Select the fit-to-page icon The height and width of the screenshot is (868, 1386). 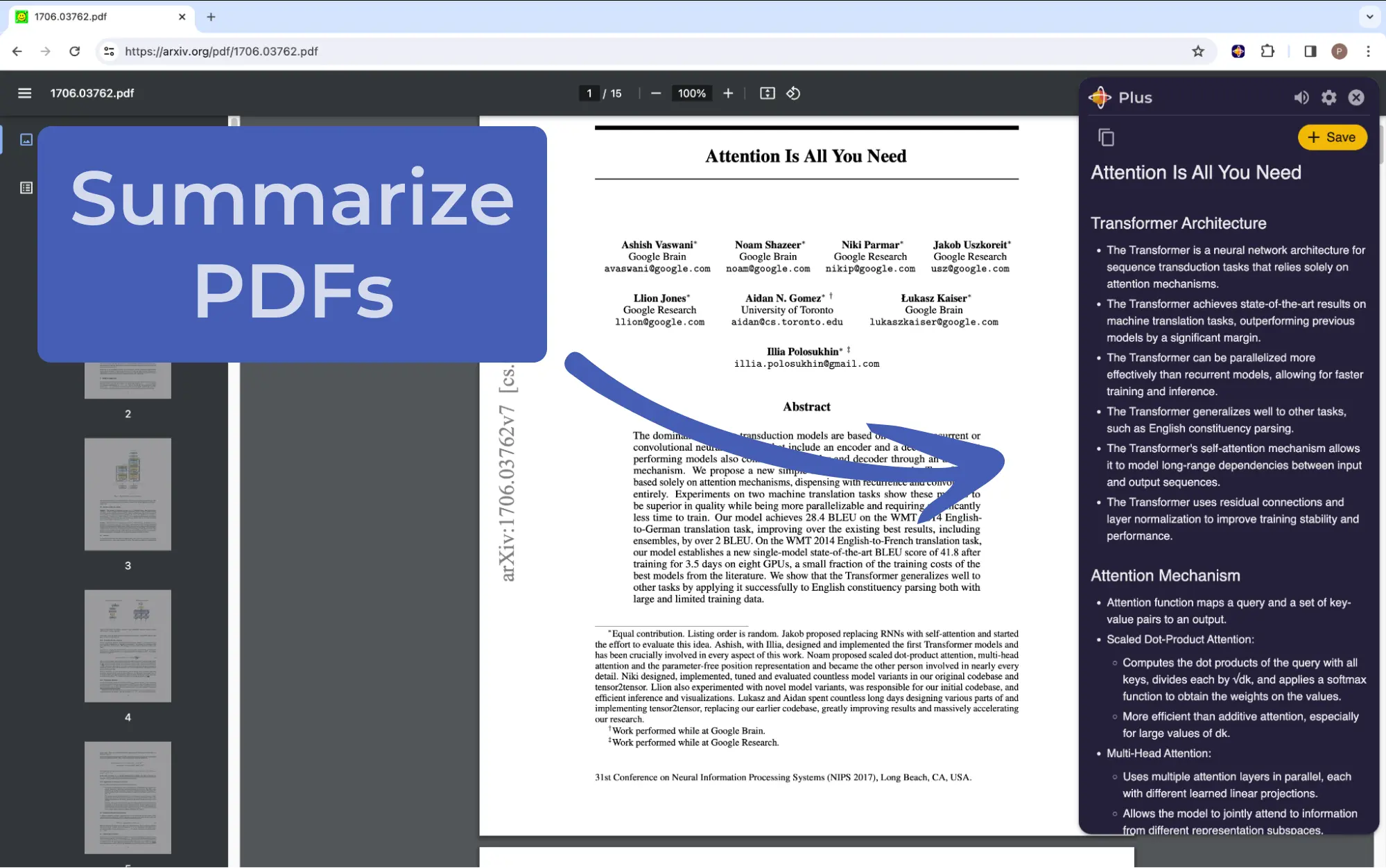pyautogui.click(x=767, y=93)
